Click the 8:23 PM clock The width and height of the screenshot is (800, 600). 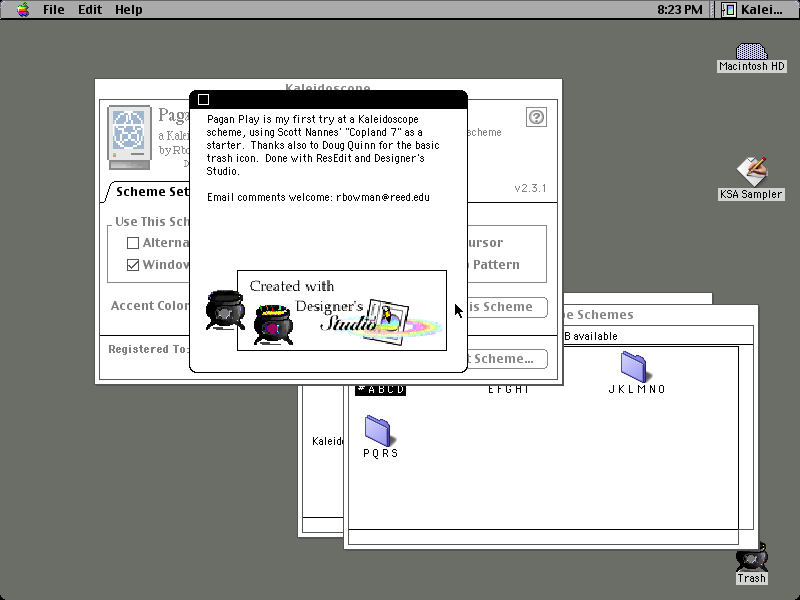tap(680, 10)
